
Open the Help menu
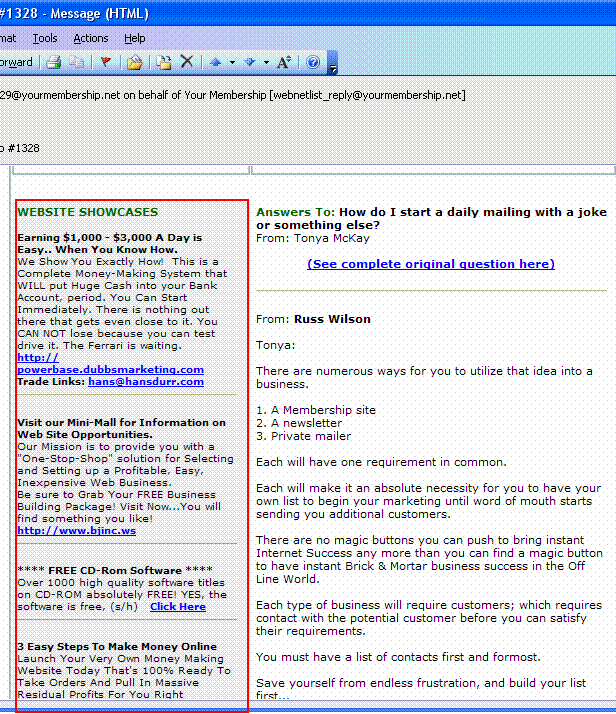click(x=135, y=38)
